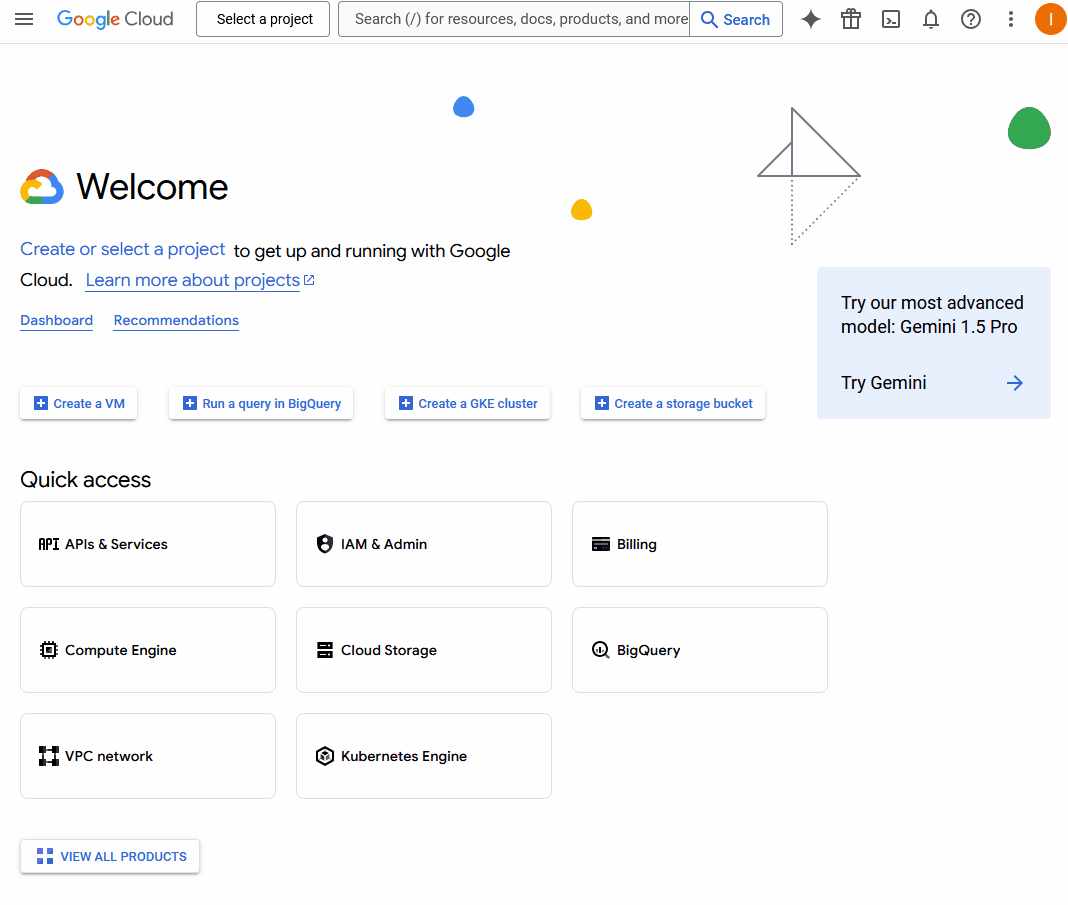
Task: Click the magnifier Search button
Action: pyautogui.click(x=736, y=19)
